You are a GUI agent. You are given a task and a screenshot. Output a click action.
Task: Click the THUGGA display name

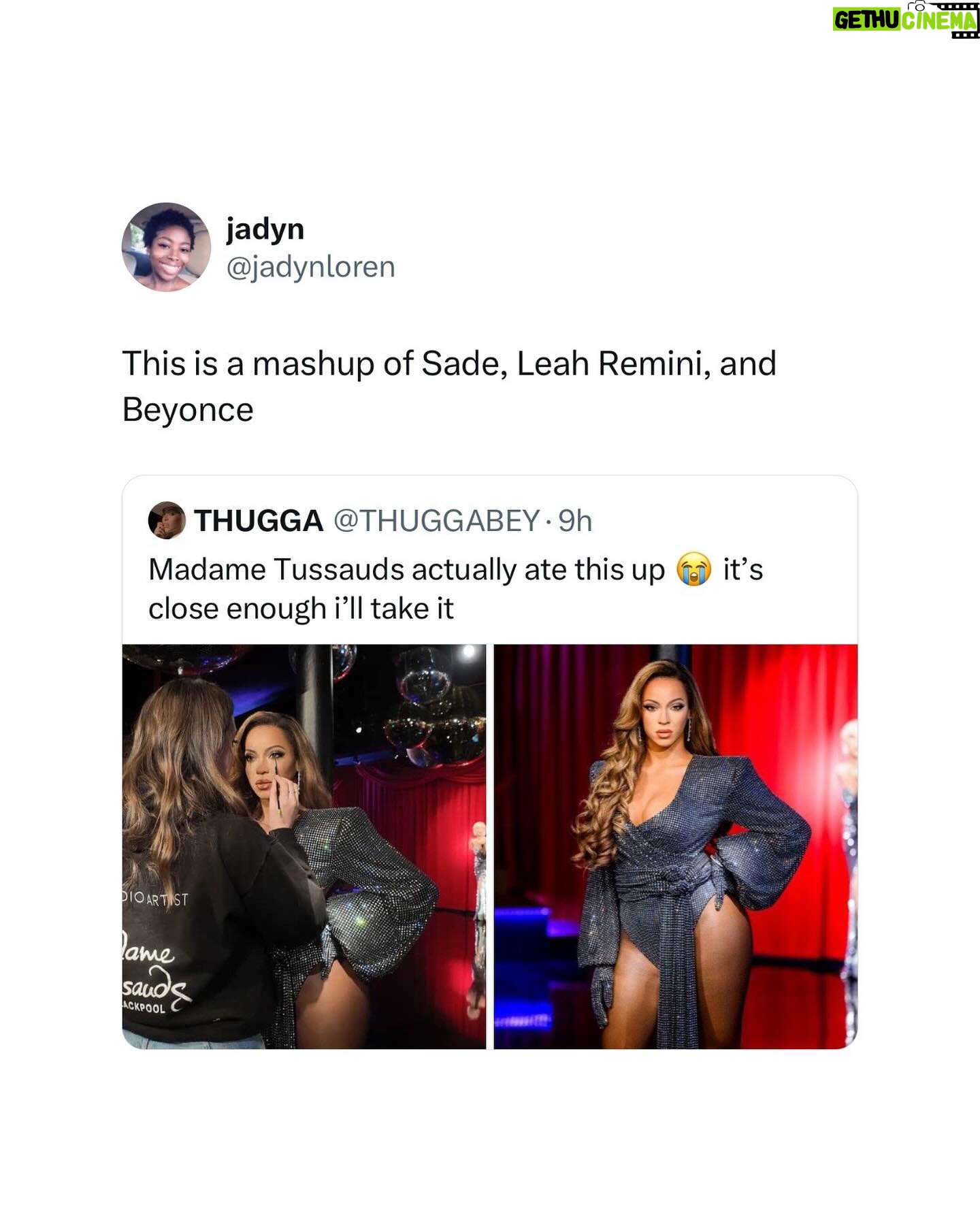pos(259,521)
